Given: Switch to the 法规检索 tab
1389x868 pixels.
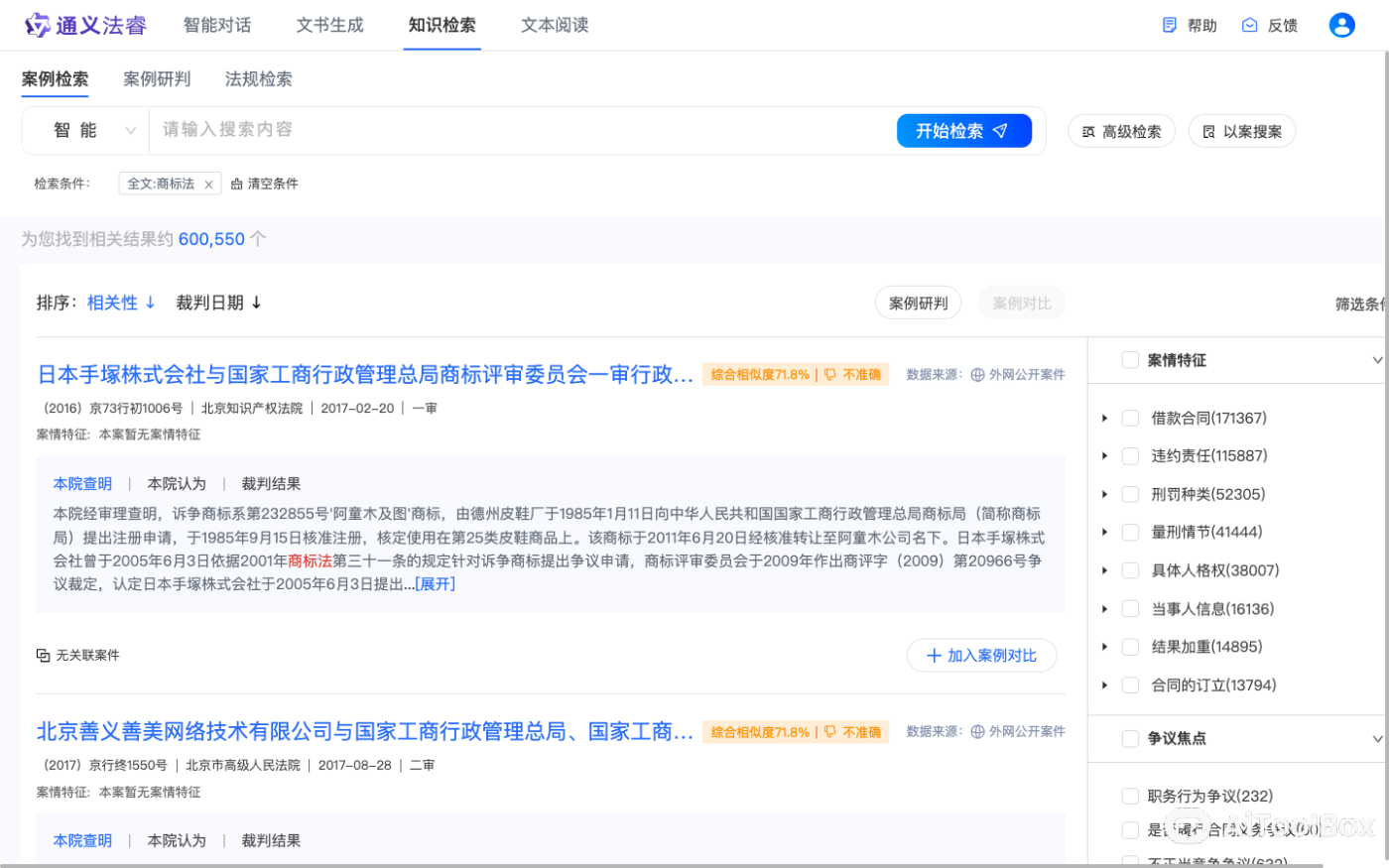Looking at the screenshot, I should [x=258, y=78].
